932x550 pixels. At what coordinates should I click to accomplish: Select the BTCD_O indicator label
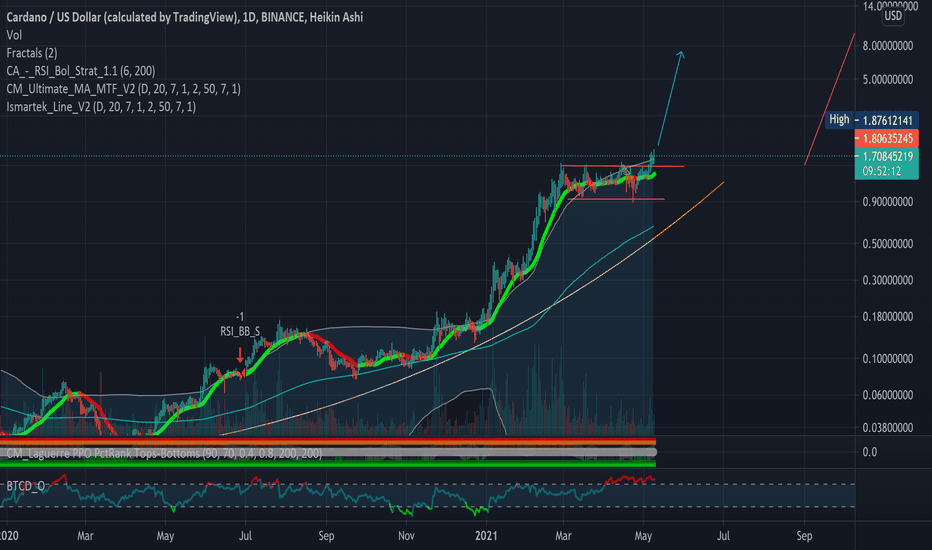click(26, 486)
